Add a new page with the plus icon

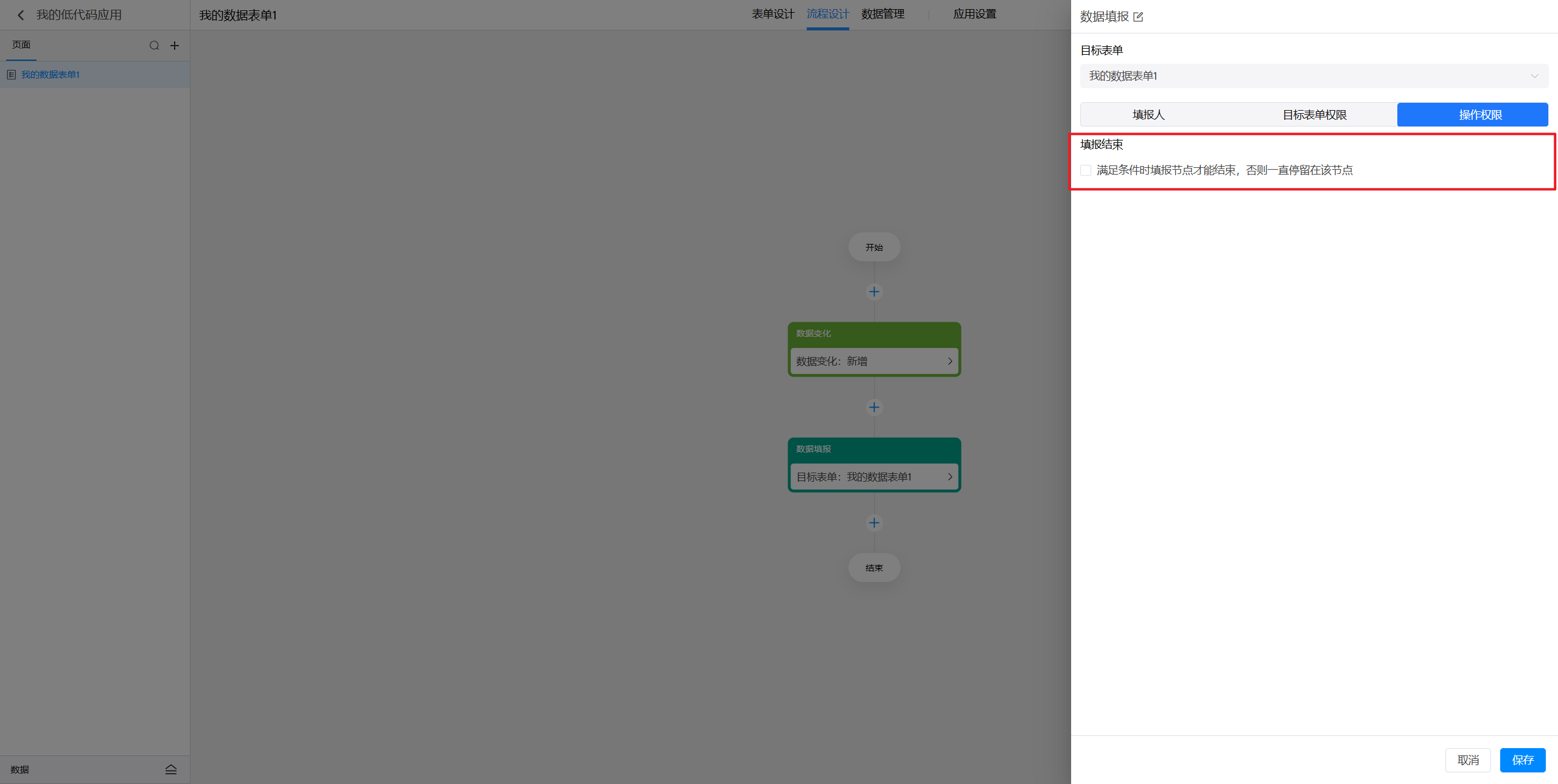[x=175, y=46]
